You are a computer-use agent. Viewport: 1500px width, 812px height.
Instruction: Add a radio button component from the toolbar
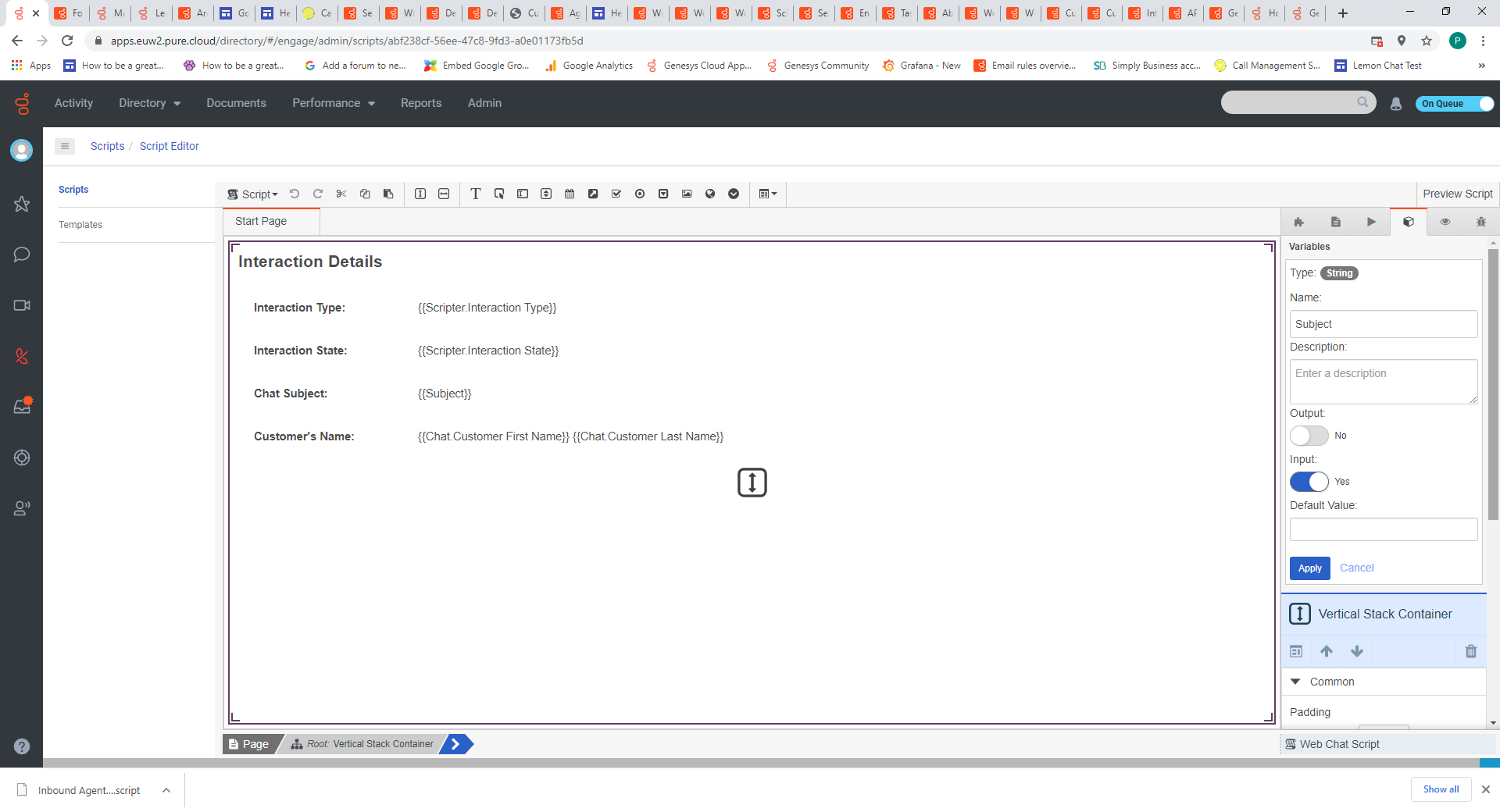click(x=640, y=194)
